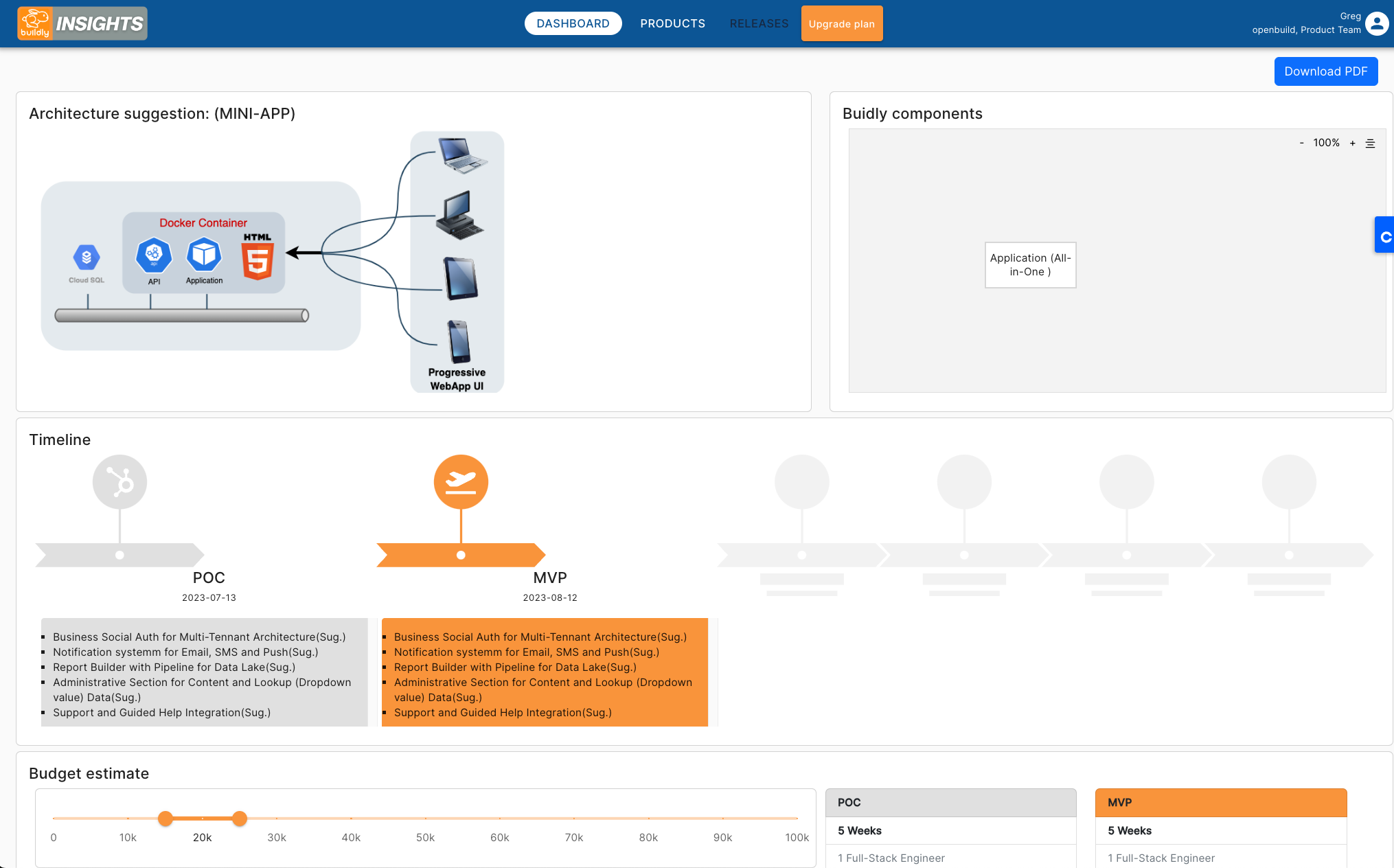Switch to the Dashboard tab
Screen dimensions: 1394x868
(x=573, y=23)
